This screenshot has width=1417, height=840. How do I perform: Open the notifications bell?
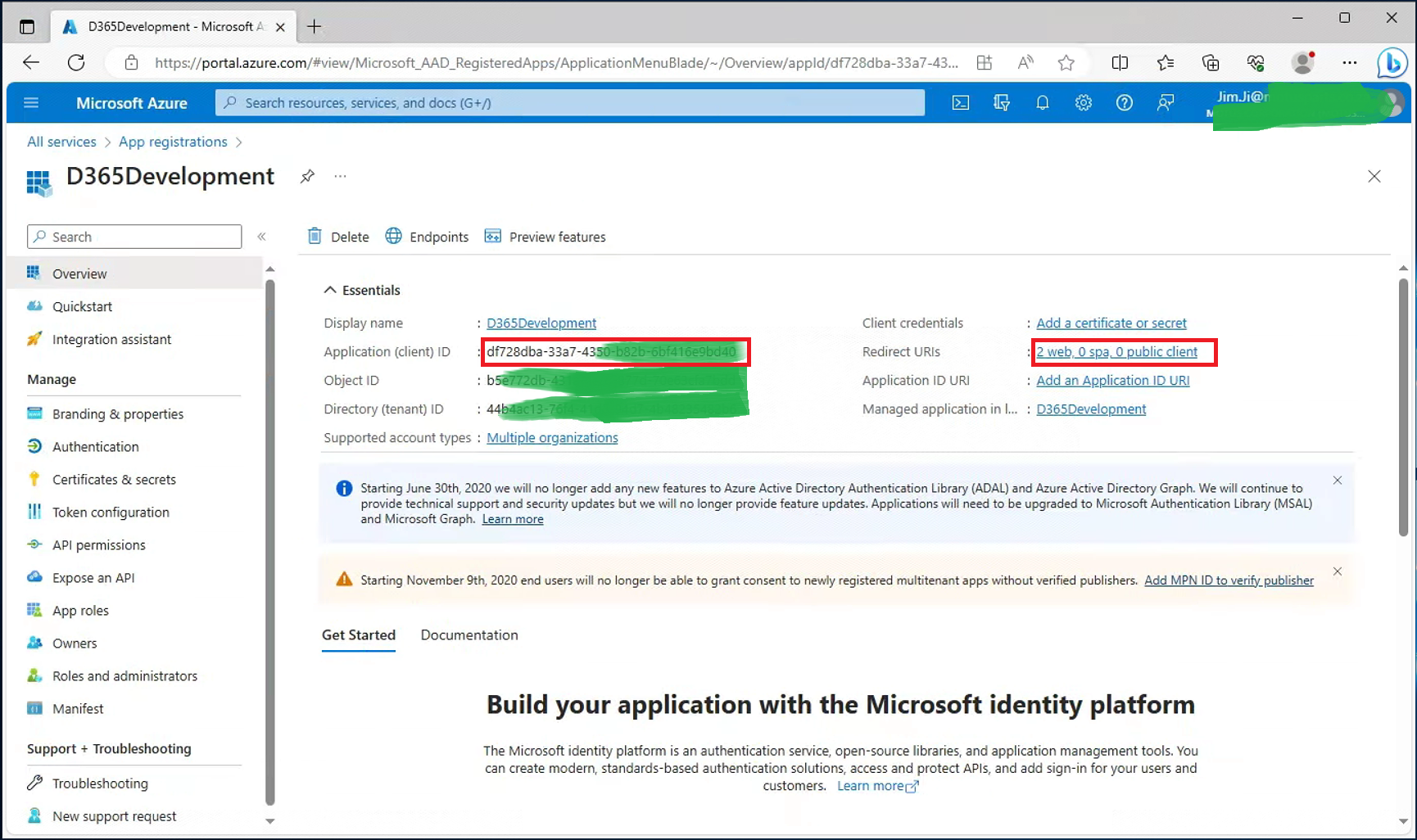[1043, 103]
